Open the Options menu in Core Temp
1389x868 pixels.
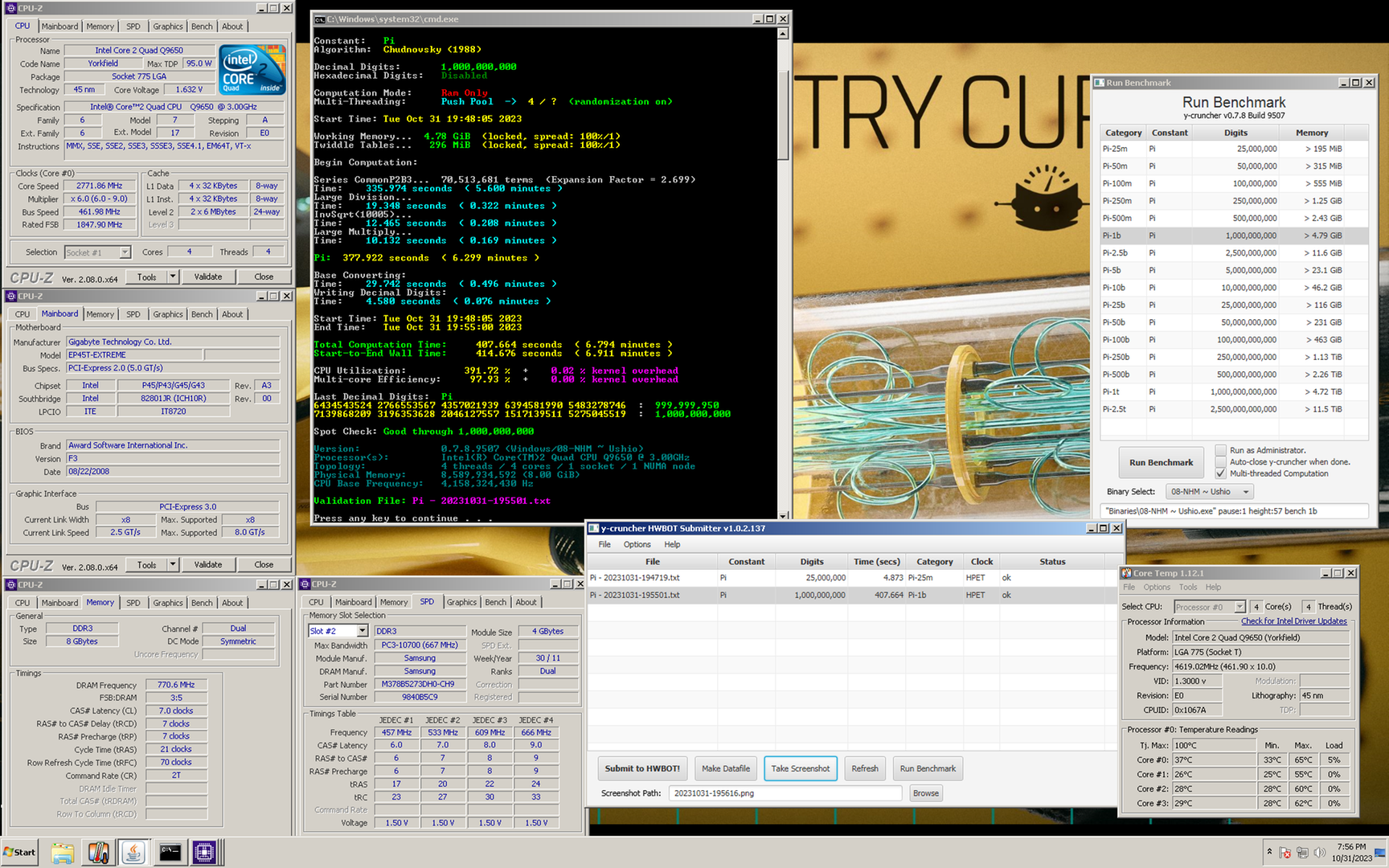(1157, 587)
